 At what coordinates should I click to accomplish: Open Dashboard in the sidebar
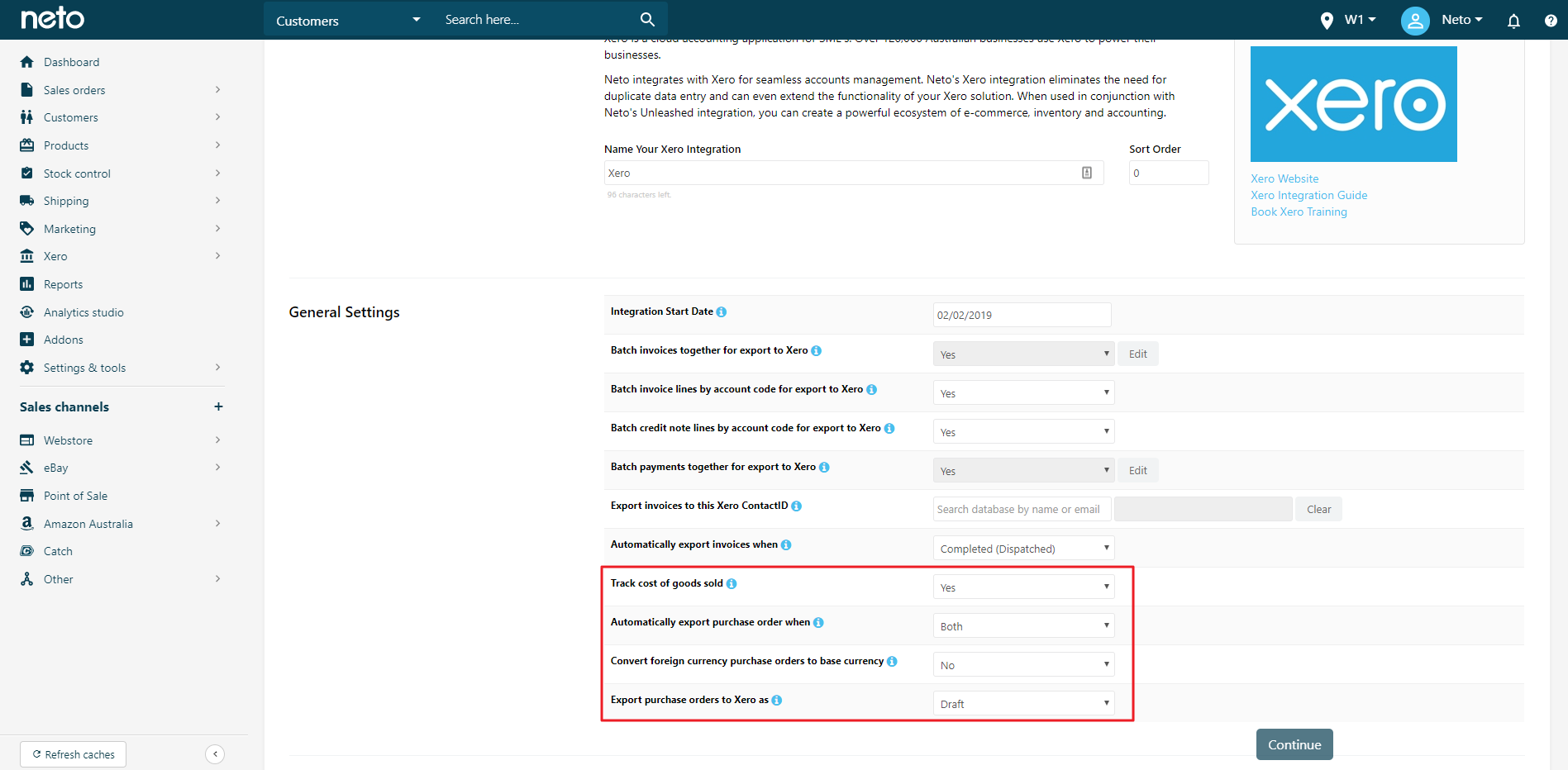pyautogui.click(x=71, y=62)
